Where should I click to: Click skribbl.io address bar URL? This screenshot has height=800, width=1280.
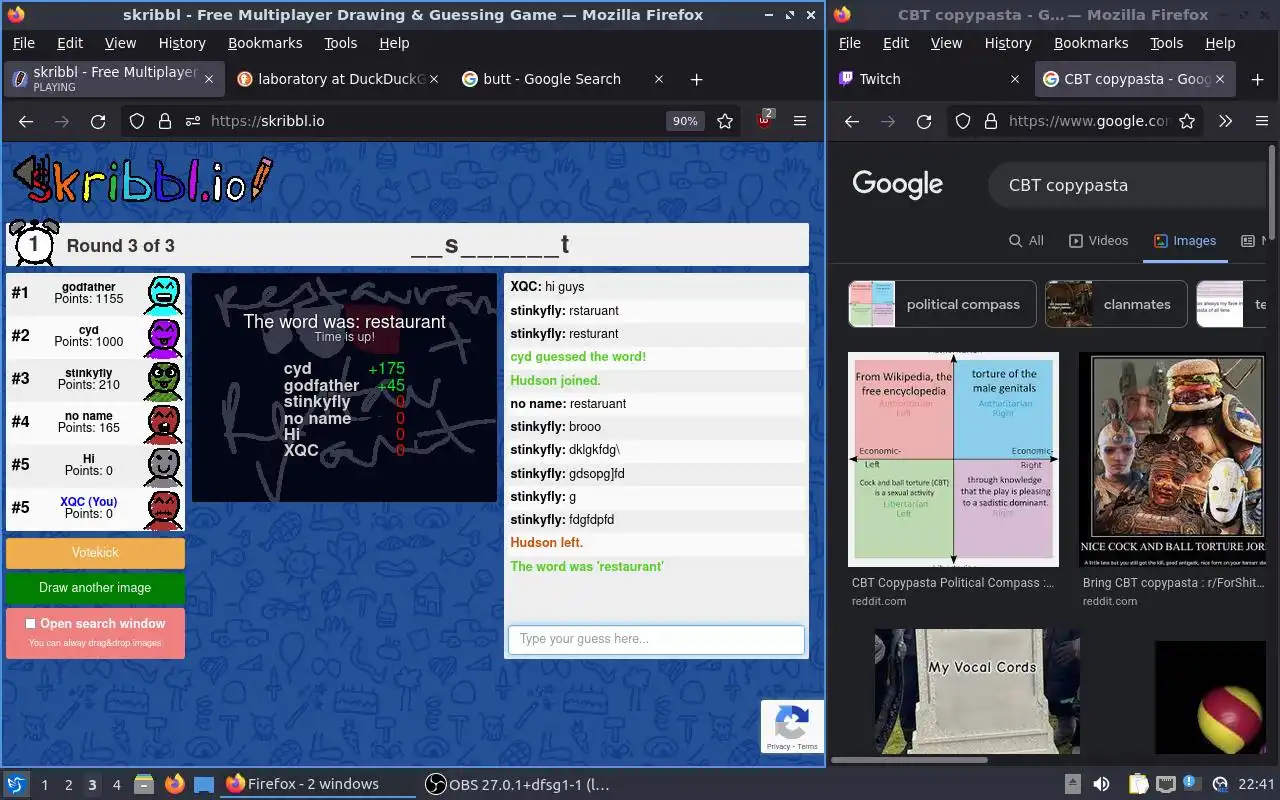267,121
